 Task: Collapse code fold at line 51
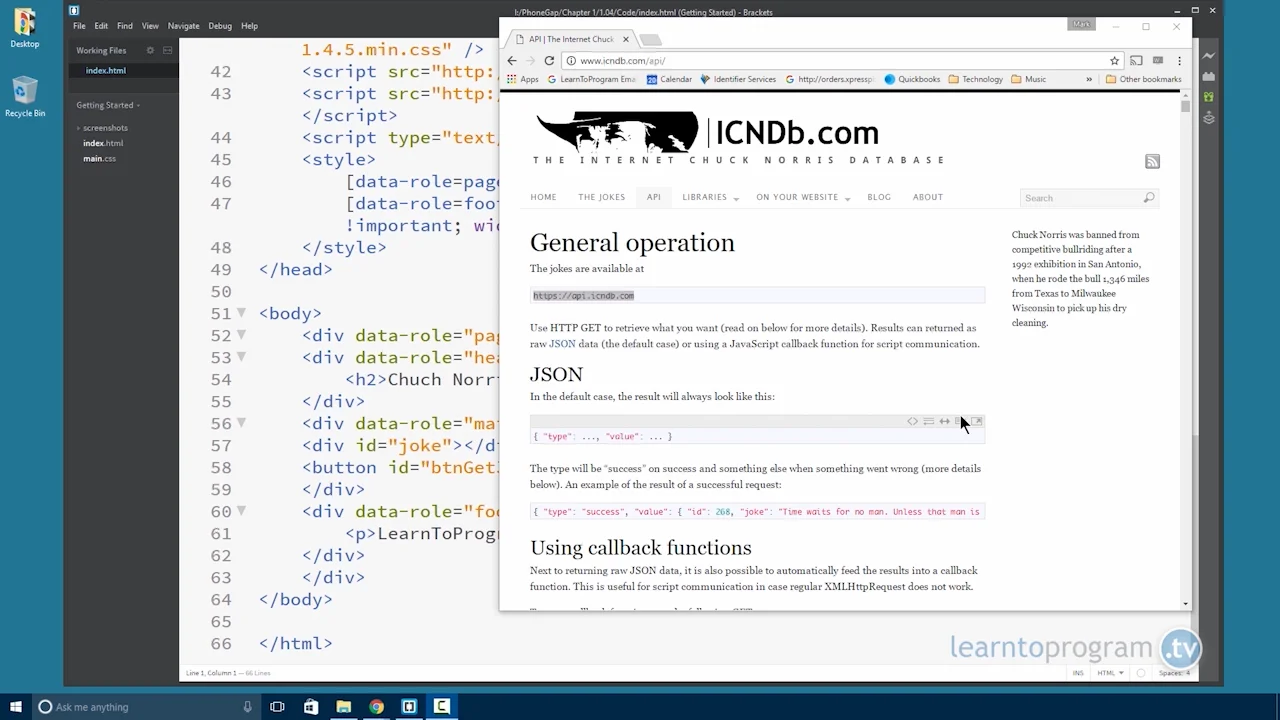point(241,313)
